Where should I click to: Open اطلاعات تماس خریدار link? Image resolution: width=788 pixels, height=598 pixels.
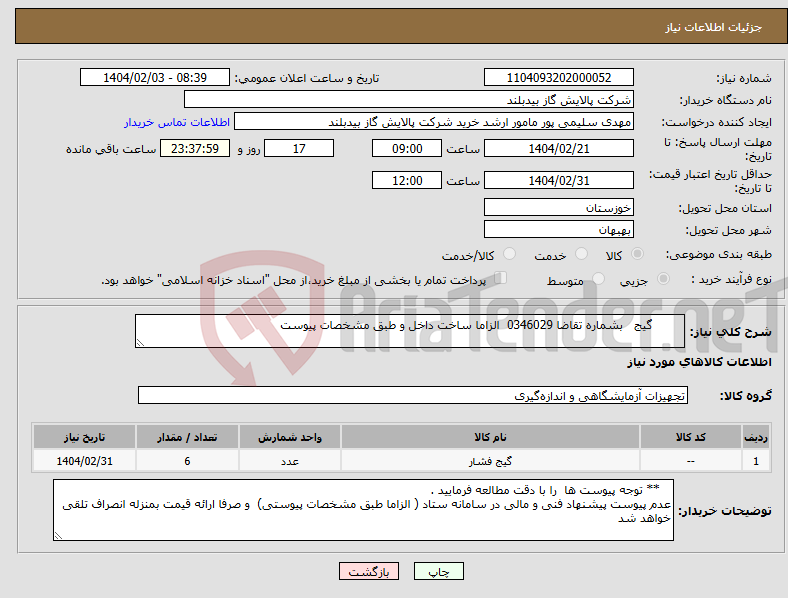coord(177,122)
